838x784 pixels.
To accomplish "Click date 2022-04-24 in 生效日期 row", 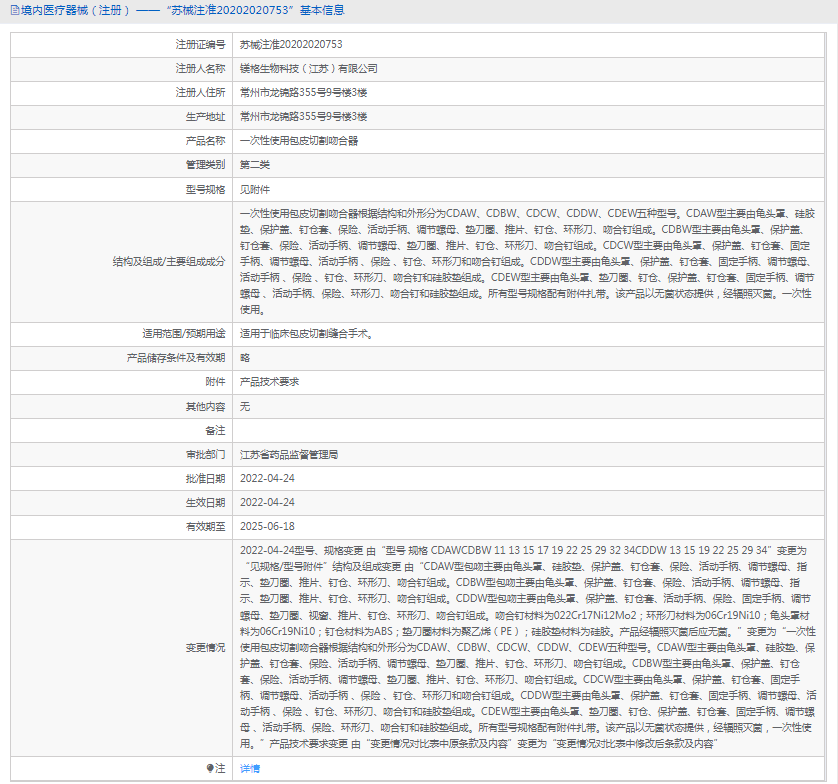I will point(267,502).
